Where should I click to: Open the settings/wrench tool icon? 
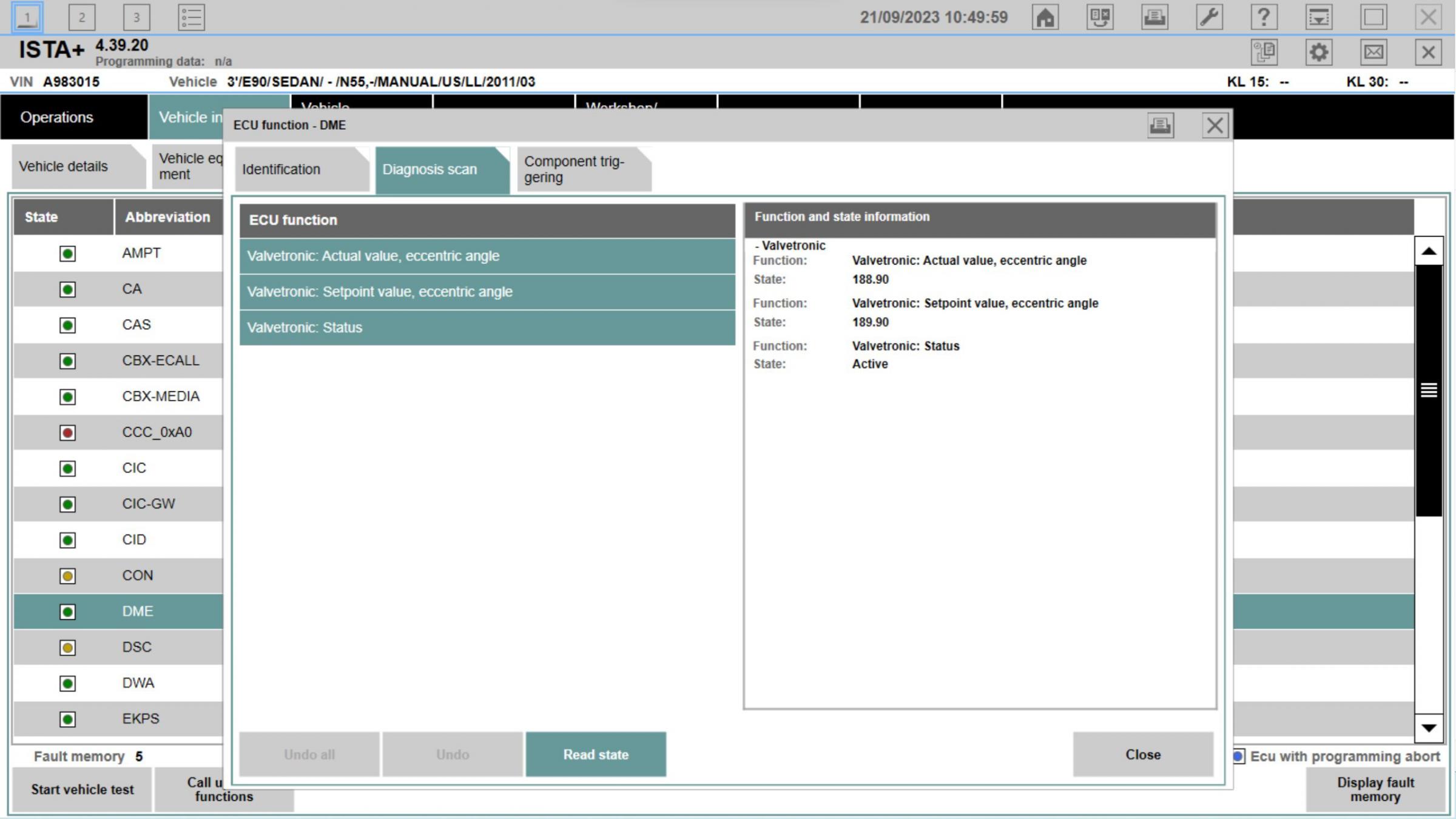click(1210, 16)
